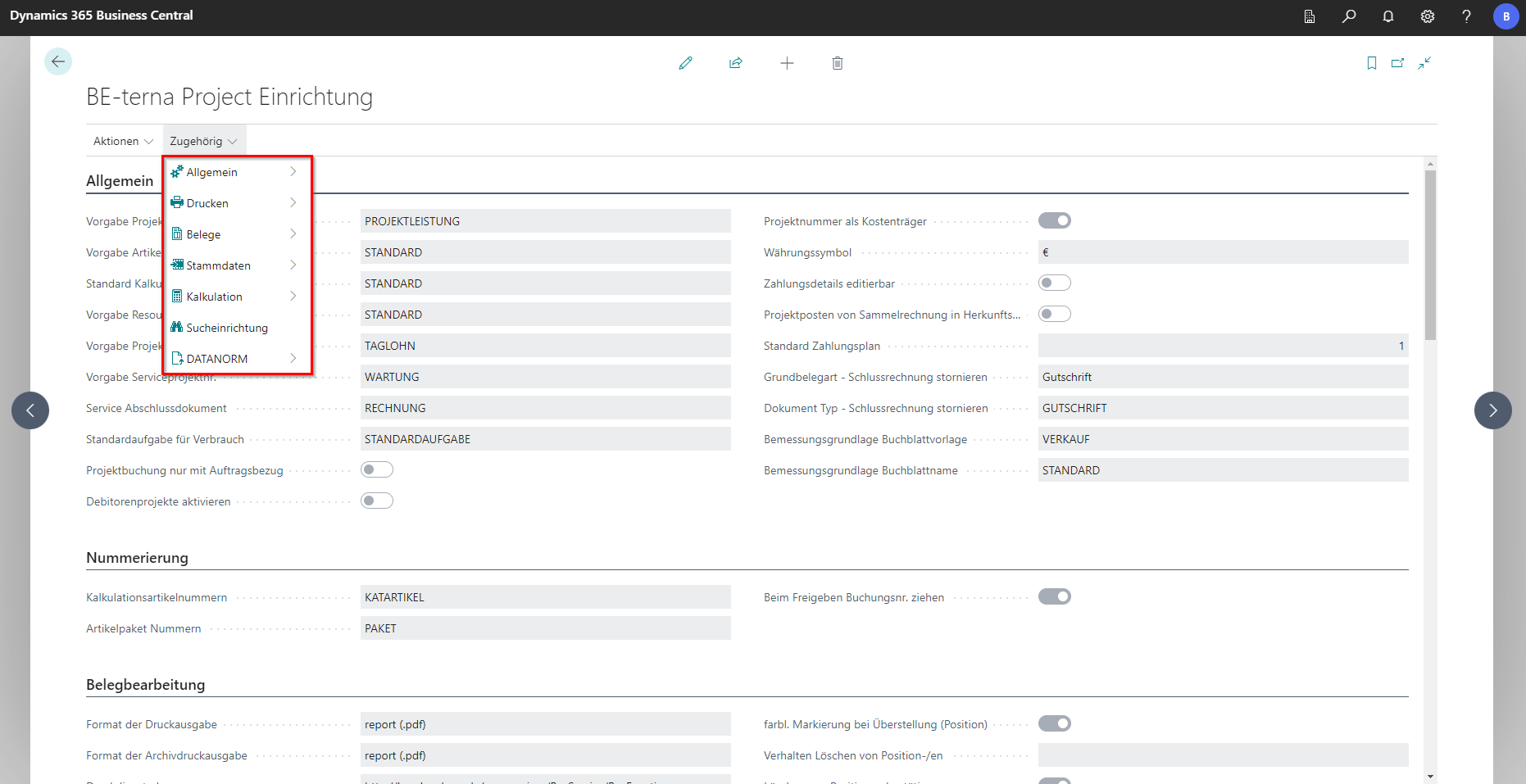Open the search magnifier in top bar

pos(1349,16)
